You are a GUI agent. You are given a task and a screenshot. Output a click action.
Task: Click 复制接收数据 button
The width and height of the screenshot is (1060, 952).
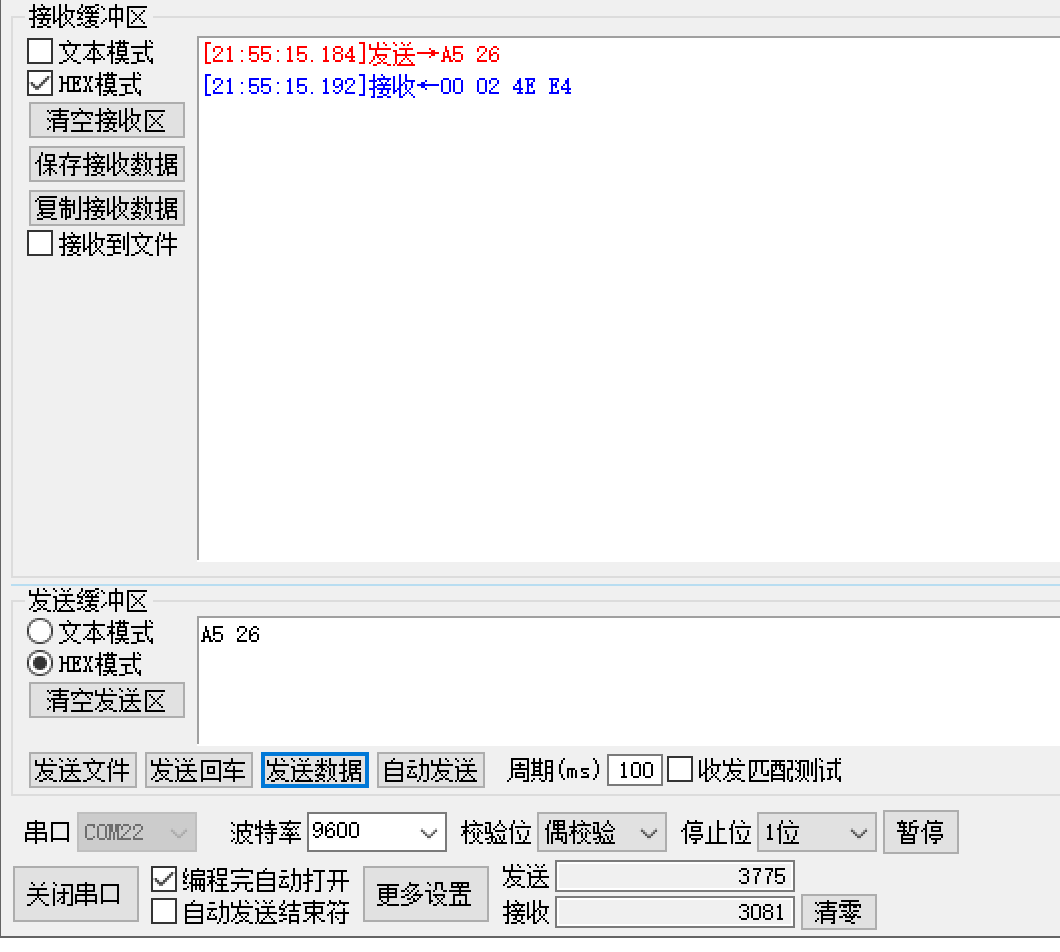pos(106,208)
